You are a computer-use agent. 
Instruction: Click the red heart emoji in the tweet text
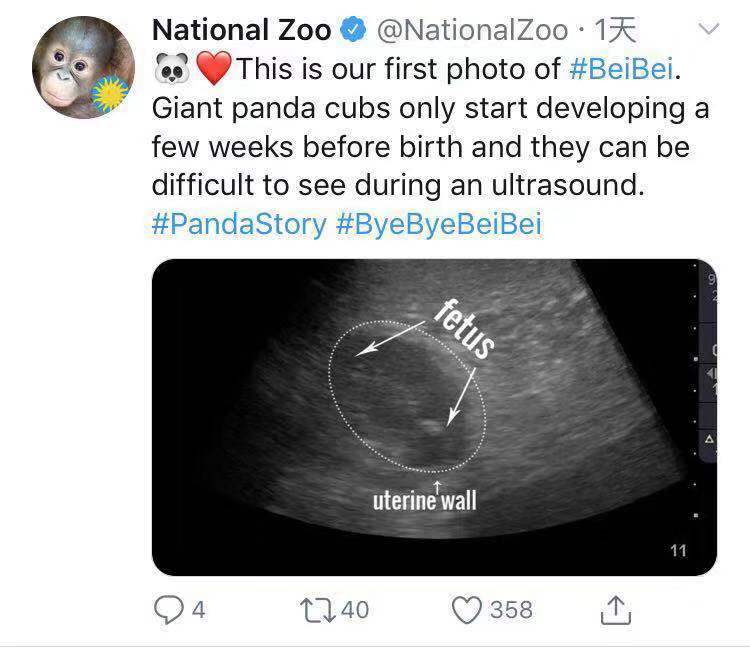click(212, 69)
